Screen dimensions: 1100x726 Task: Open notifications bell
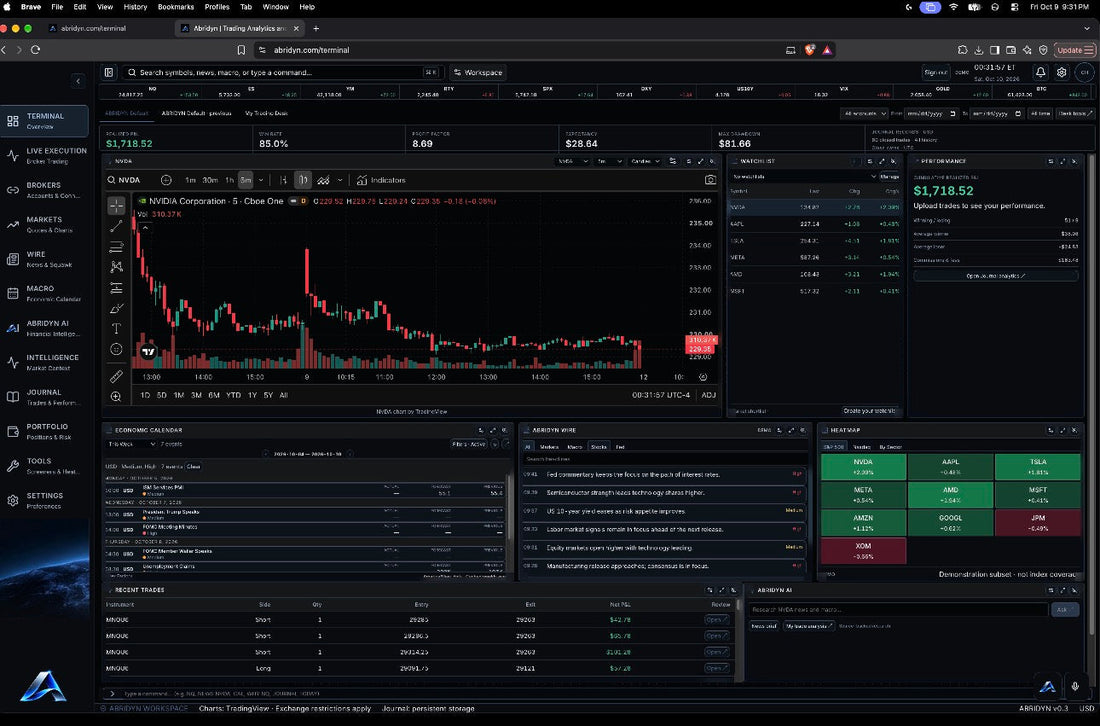(1040, 72)
